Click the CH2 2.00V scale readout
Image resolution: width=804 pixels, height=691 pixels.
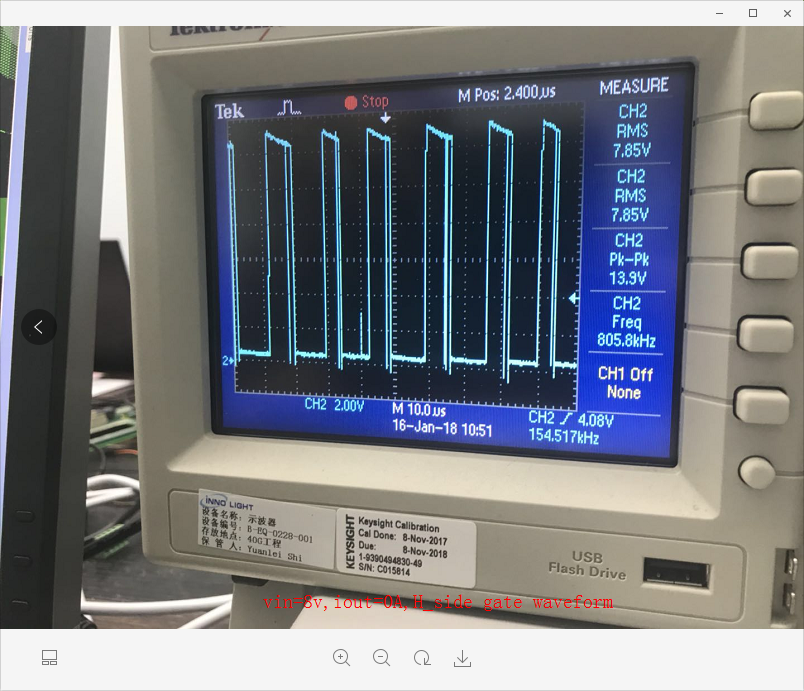[334, 405]
